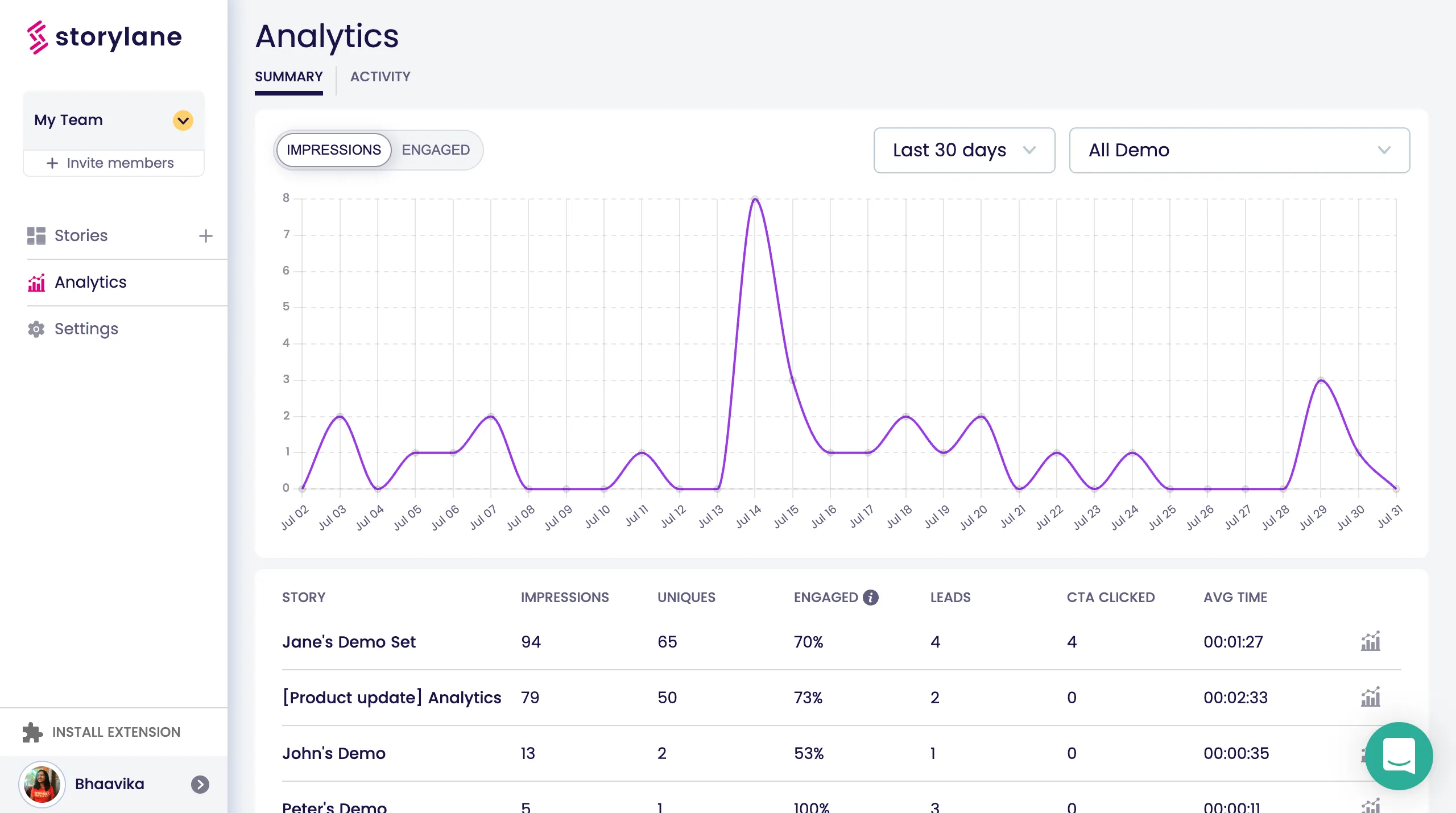Open Settings gear in sidebar
Screen dimensions: 1456x813
(36, 329)
